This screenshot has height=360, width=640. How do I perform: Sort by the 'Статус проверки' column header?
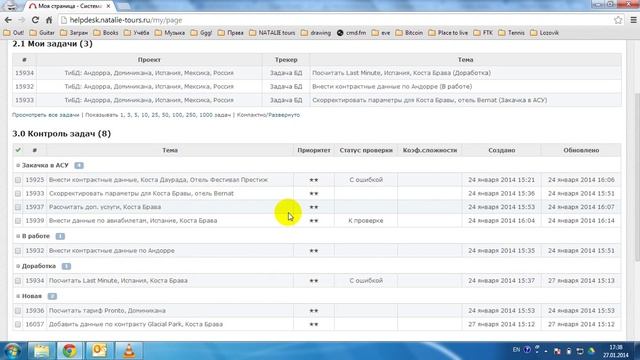pos(366,150)
